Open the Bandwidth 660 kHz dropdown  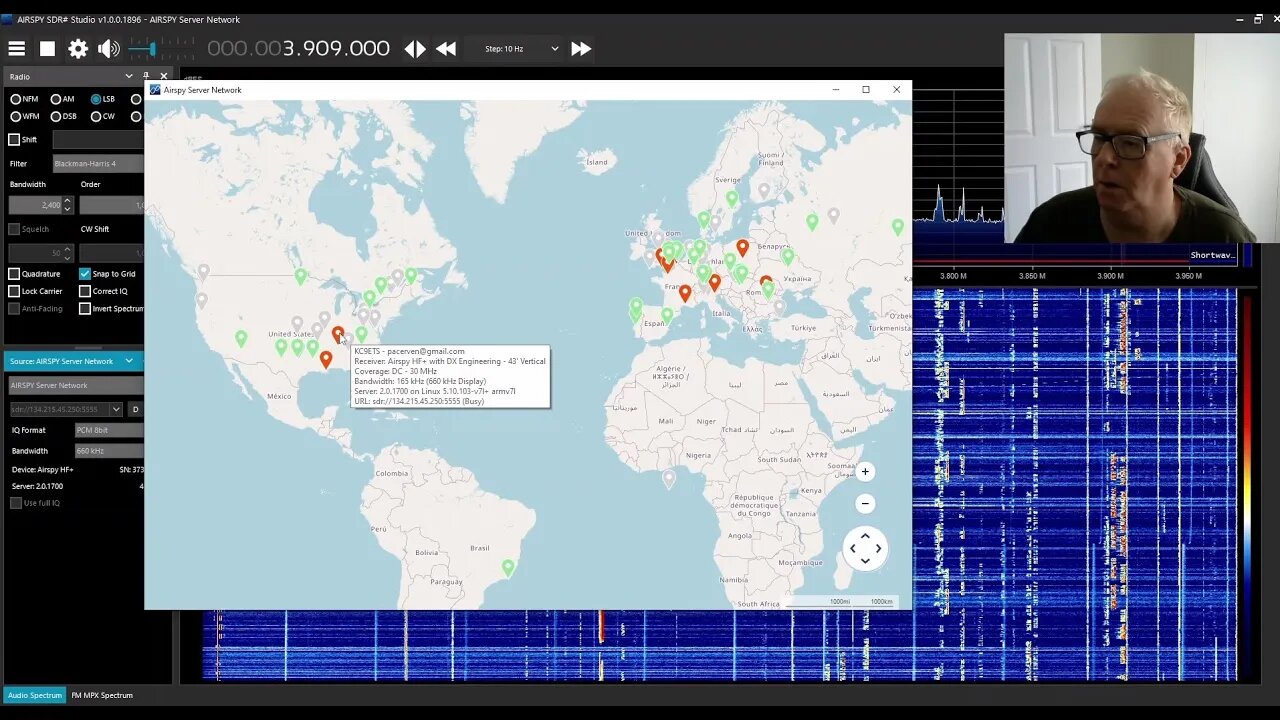(x=109, y=451)
